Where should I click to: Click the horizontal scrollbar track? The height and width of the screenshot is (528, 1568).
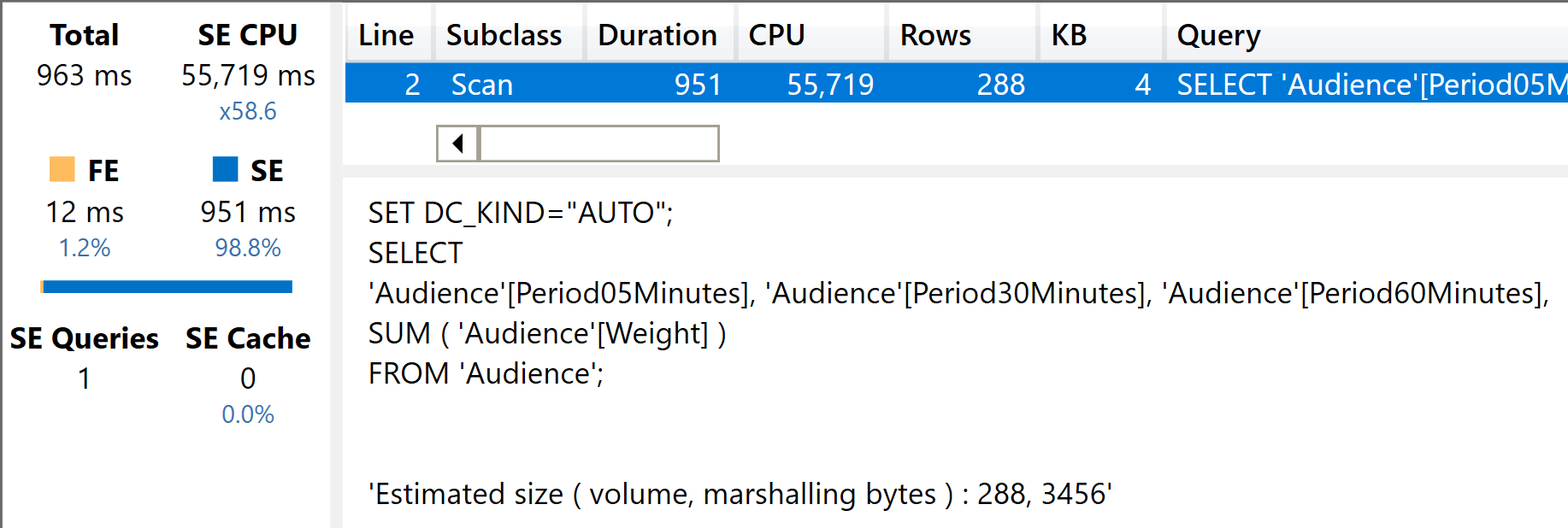598,144
